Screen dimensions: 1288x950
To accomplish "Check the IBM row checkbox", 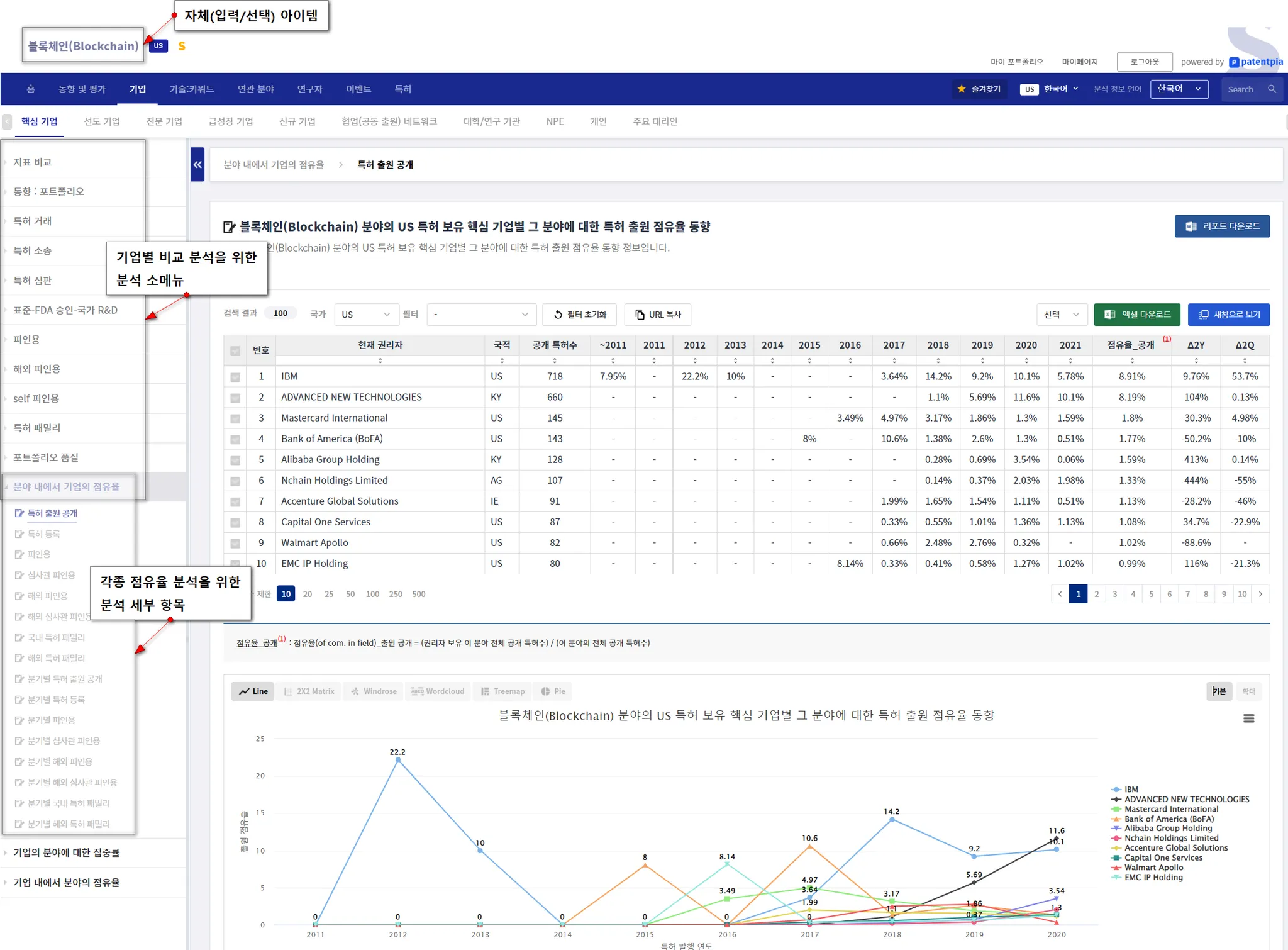I will 235,377.
